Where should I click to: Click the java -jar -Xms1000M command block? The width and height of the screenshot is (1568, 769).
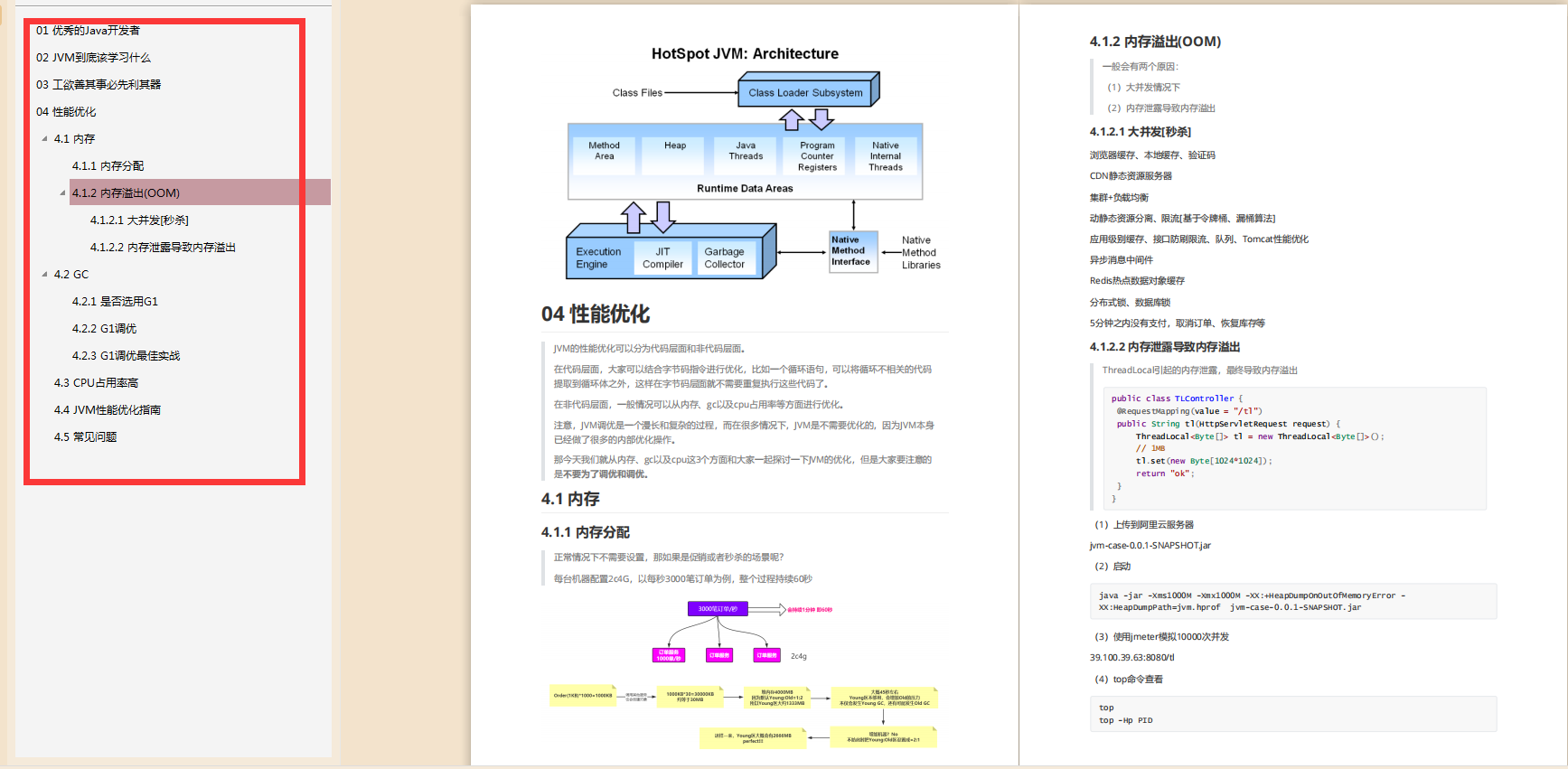[1293, 602]
